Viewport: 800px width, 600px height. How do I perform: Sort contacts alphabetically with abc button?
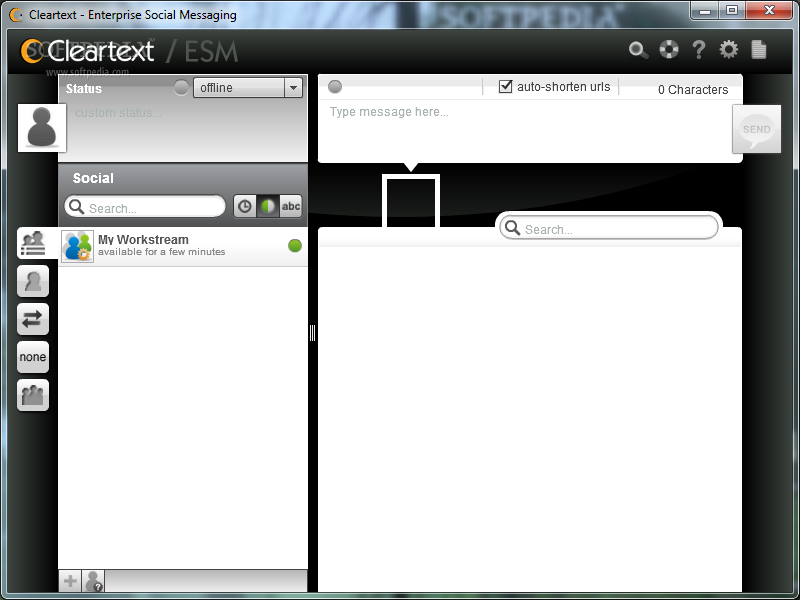pyautogui.click(x=291, y=207)
